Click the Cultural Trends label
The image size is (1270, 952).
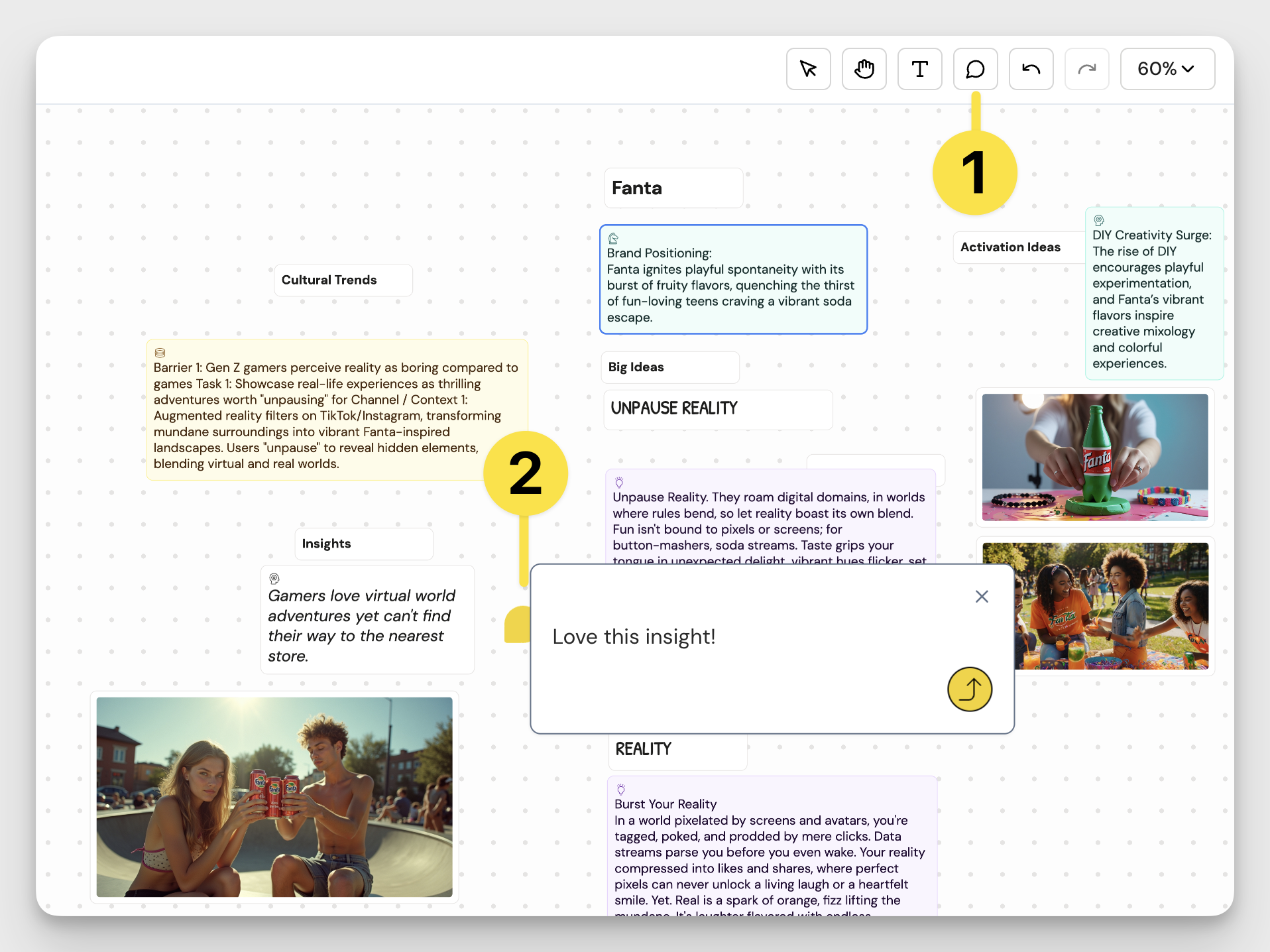[x=343, y=280]
